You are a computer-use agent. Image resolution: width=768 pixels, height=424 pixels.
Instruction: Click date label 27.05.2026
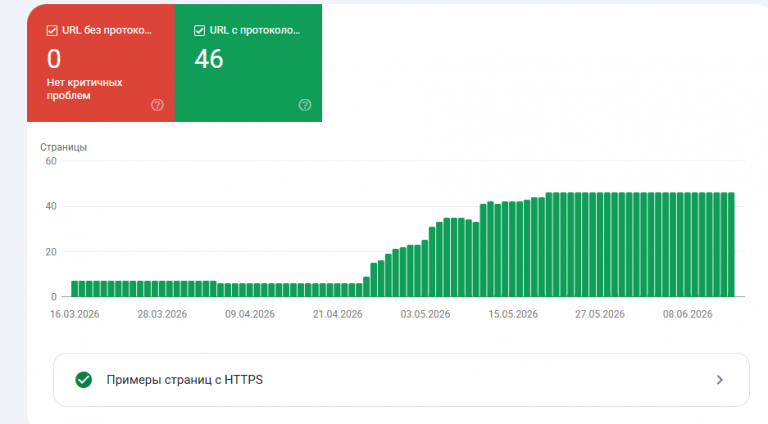point(600,314)
